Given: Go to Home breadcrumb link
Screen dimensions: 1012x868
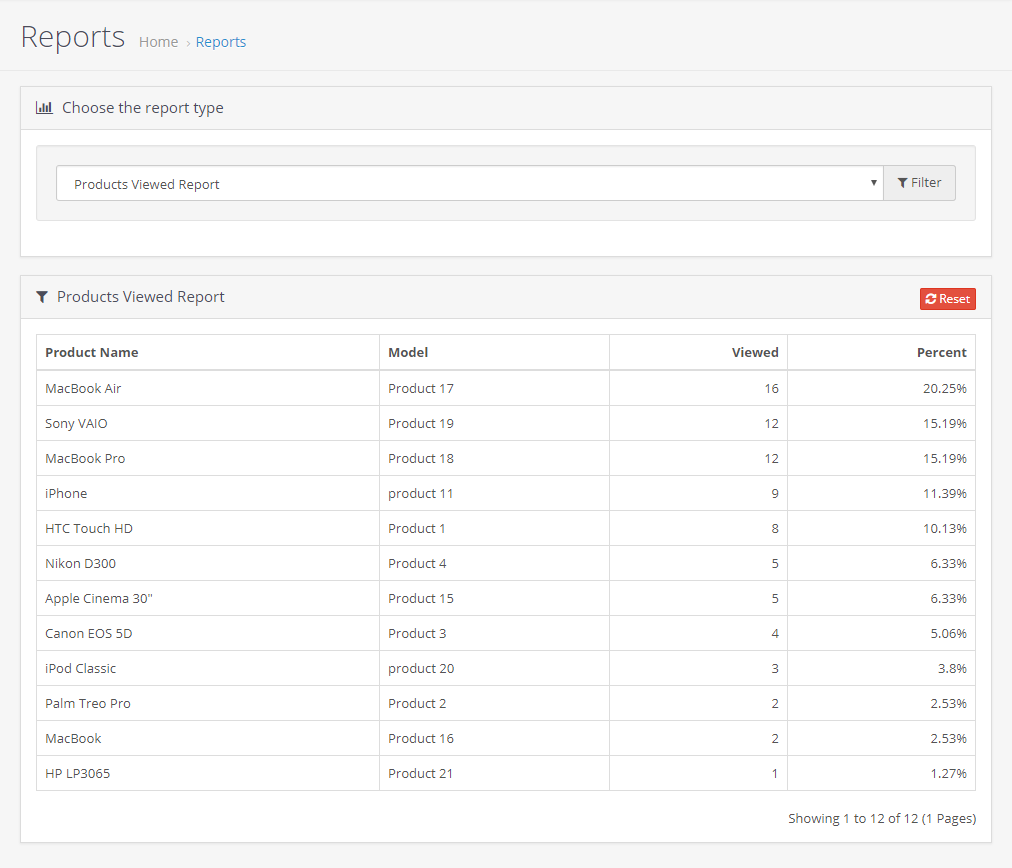Looking at the screenshot, I should pyautogui.click(x=158, y=42).
